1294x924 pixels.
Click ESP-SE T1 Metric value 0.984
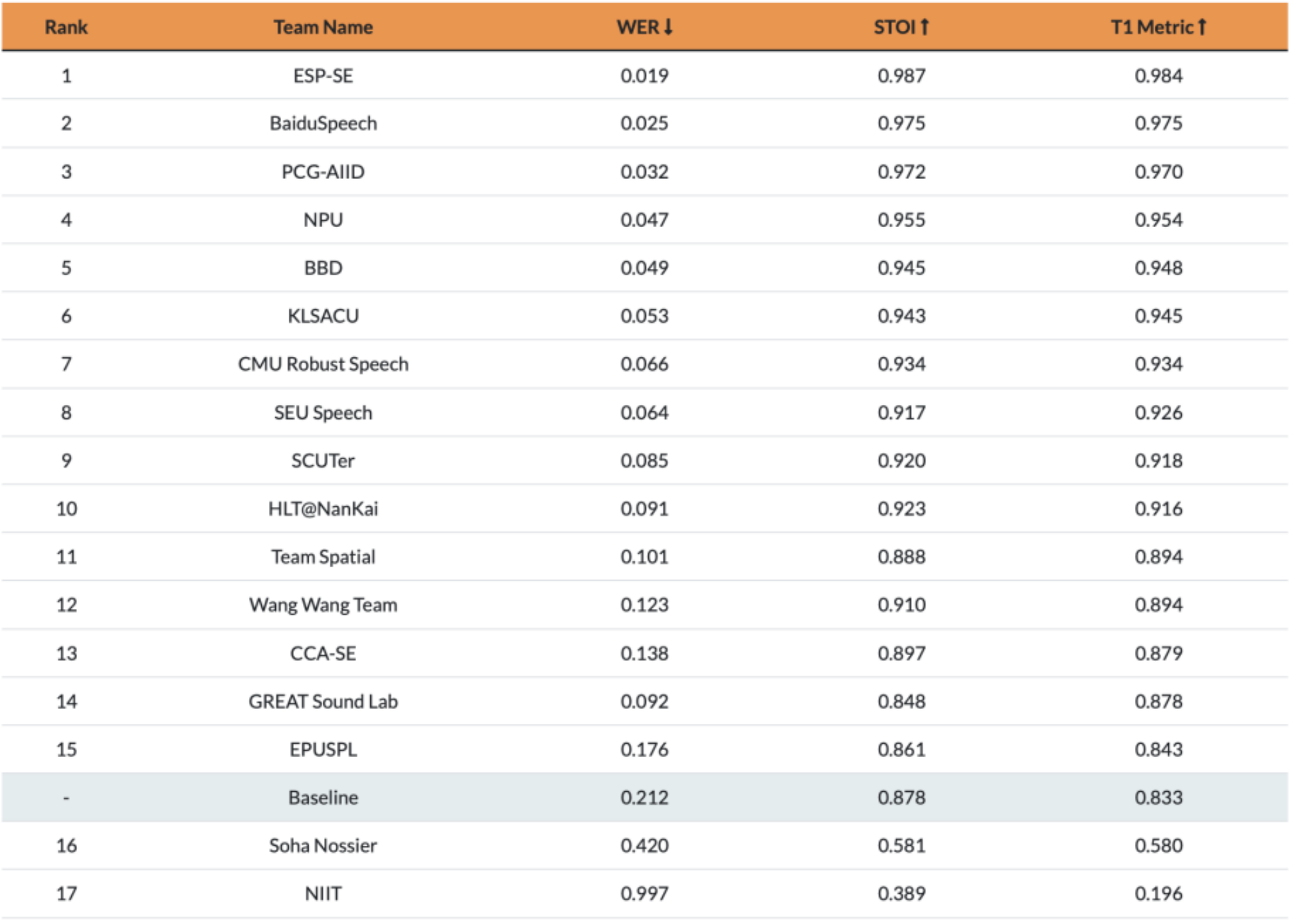point(1159,76)
